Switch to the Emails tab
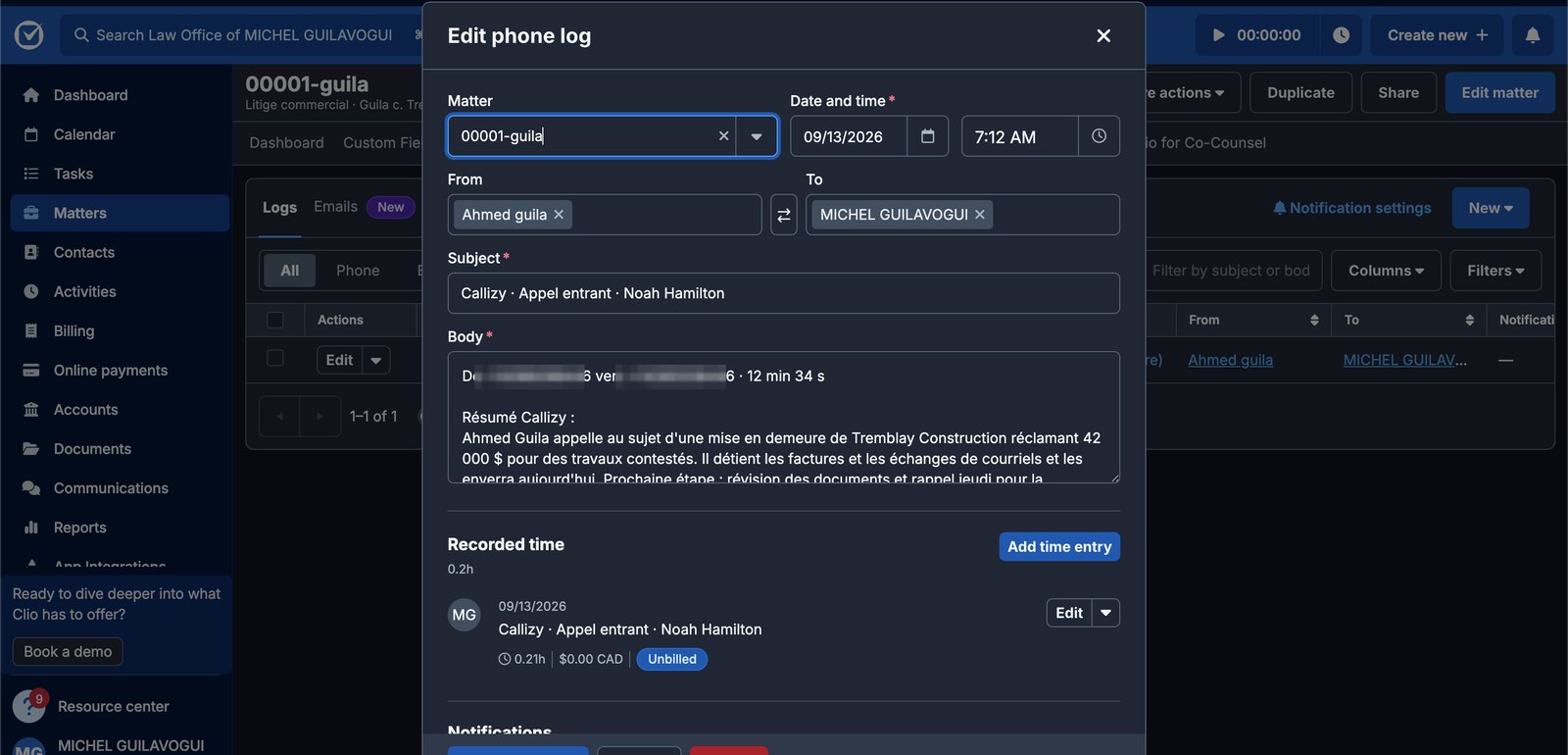Viewport: 1568px width, 755px height. (x=335, y=207)
